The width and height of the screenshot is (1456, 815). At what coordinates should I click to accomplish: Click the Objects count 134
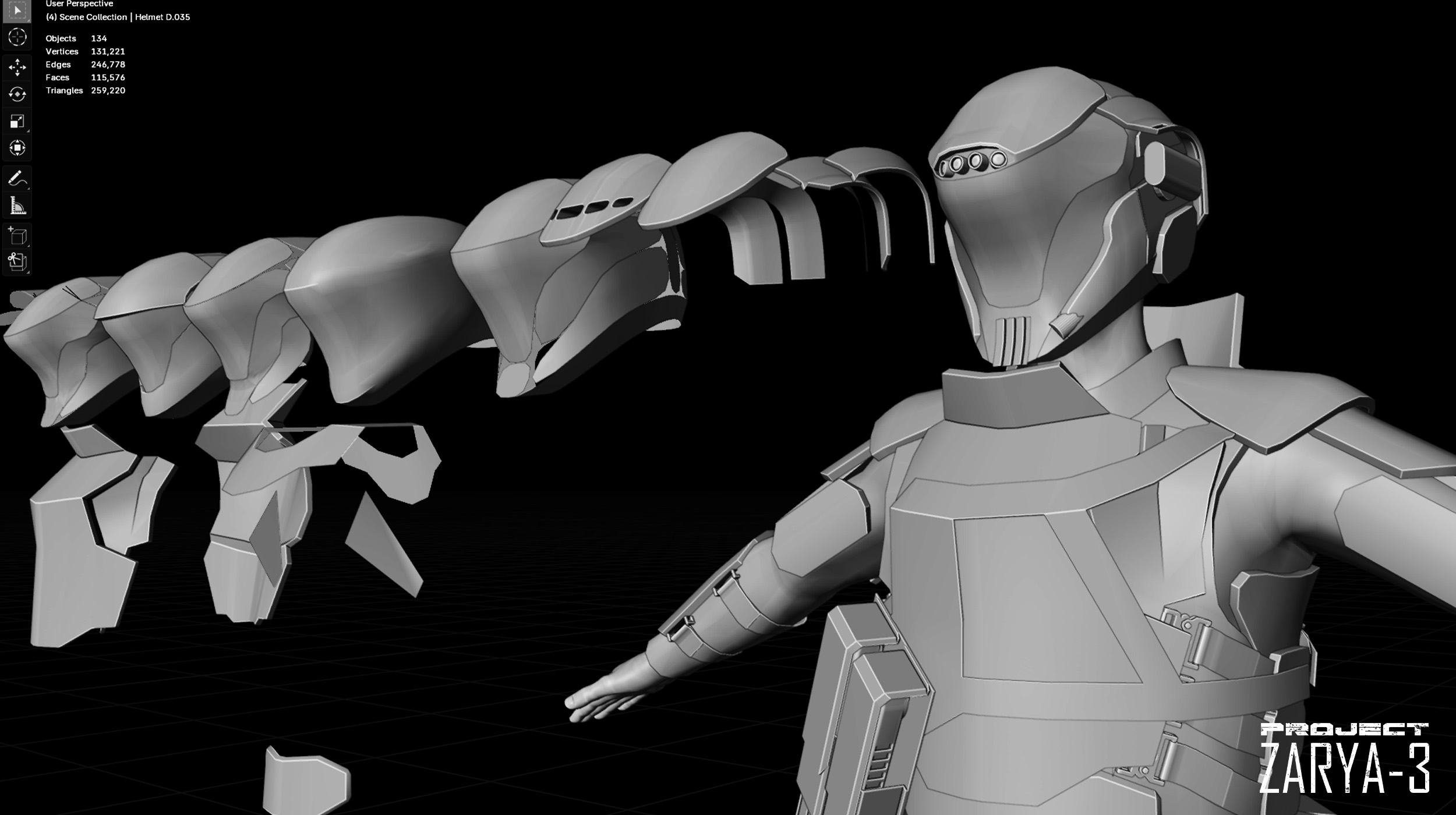click(98, 38)
